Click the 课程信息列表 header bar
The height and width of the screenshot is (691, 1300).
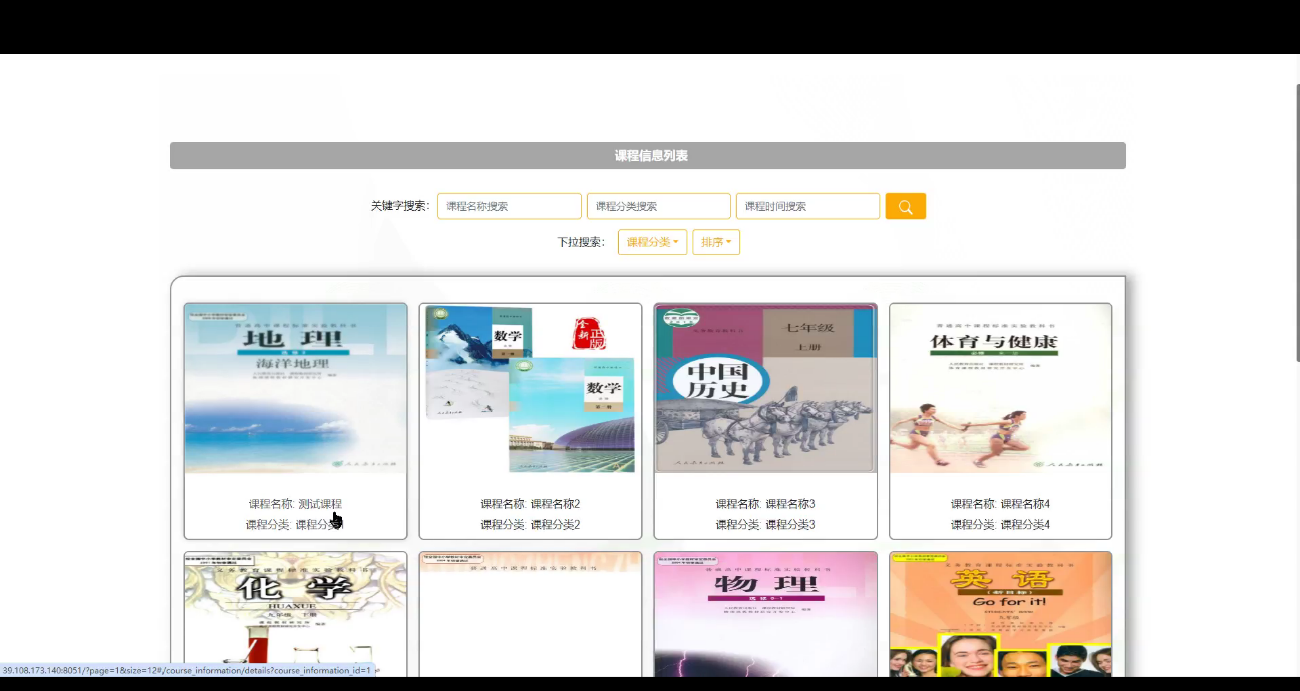click(x=648, y=156)
